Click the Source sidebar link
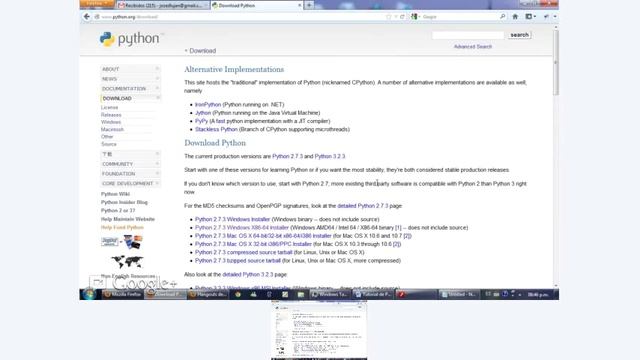 [x=109, y=144]
